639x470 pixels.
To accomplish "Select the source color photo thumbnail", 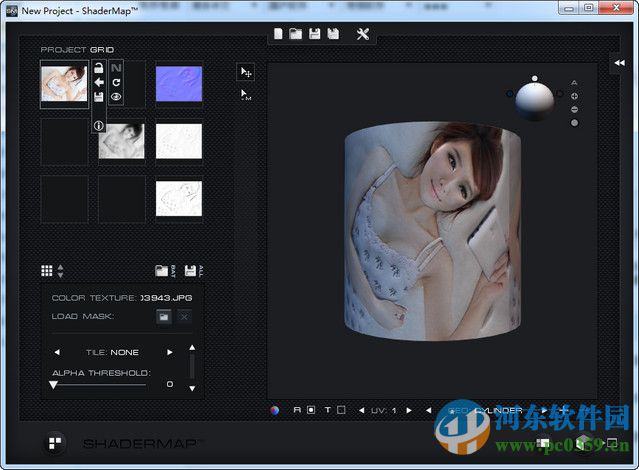I will coord(64,84).
